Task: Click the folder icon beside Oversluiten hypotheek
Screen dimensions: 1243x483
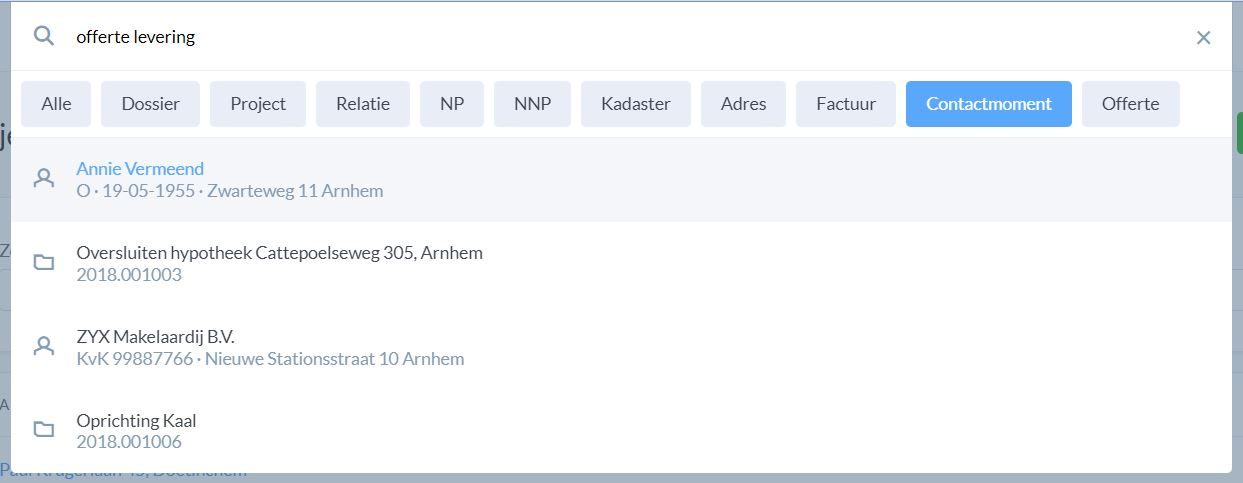Action: click(x=44, y=263)
